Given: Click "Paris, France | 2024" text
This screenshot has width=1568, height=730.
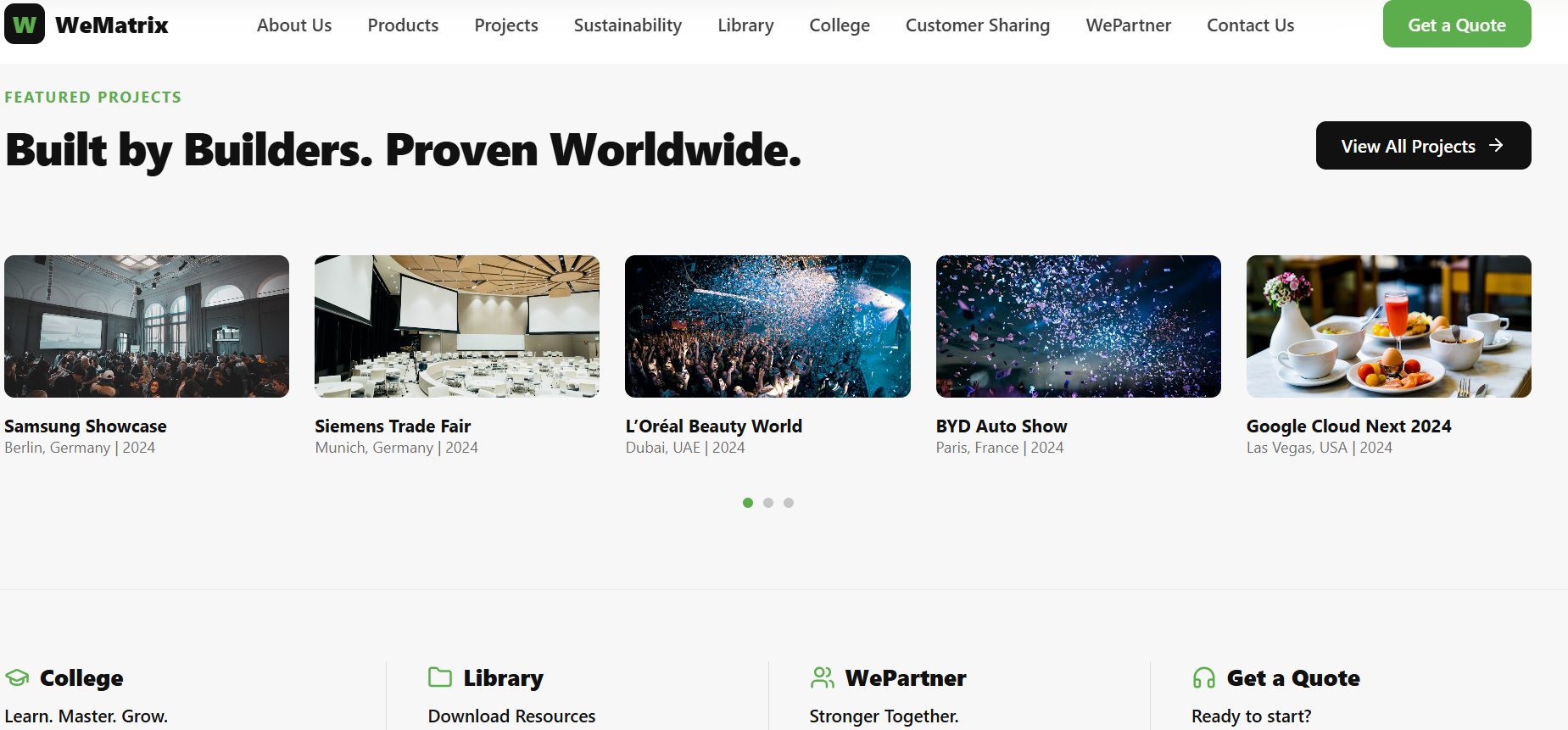Looking at the screenshot, I should point(1000,448).
